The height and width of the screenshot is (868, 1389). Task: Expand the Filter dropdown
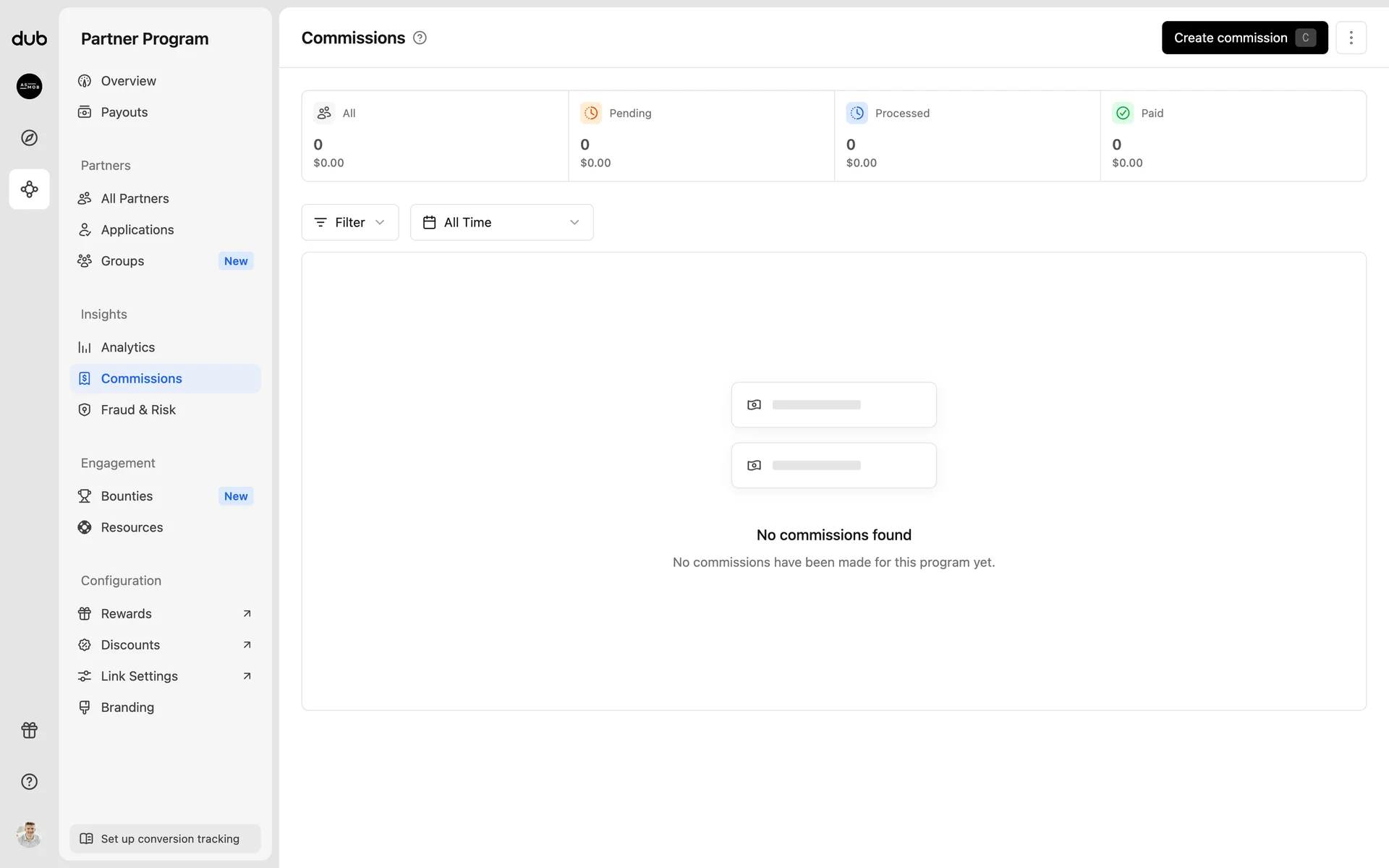tap(349, 222)
